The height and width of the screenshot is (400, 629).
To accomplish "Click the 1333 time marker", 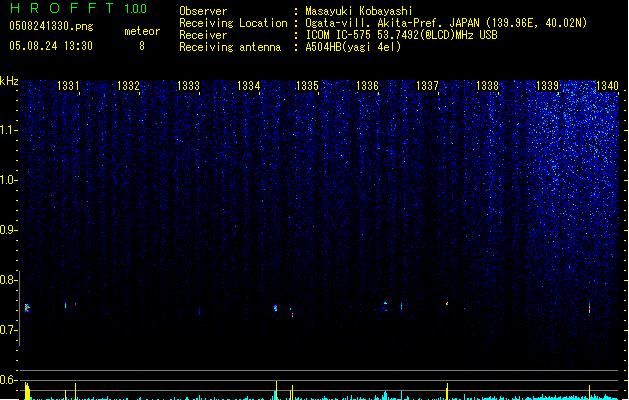I will point(188,86).
